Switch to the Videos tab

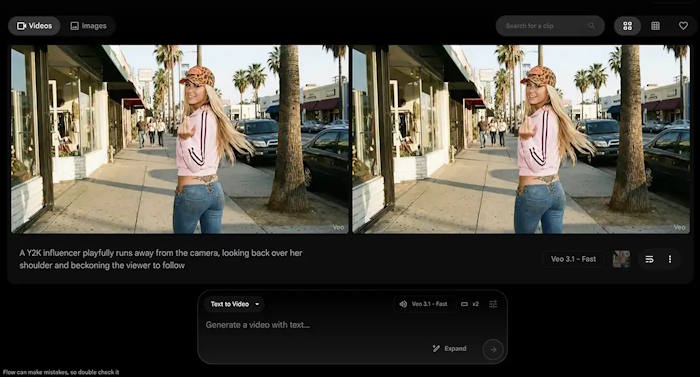[x=34, y=26]
